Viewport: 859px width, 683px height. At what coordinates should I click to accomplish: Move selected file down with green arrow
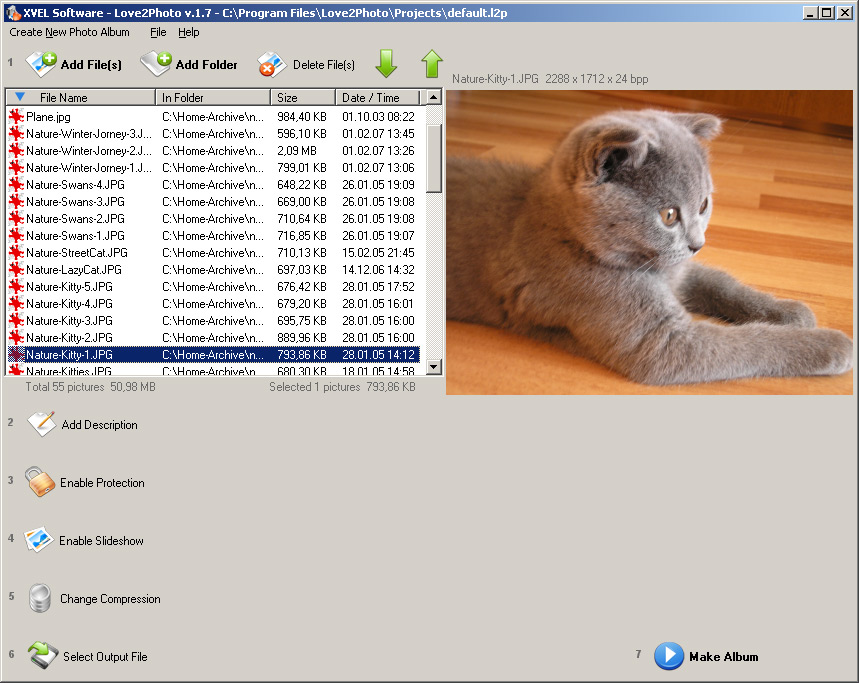(x=386, y=64)
